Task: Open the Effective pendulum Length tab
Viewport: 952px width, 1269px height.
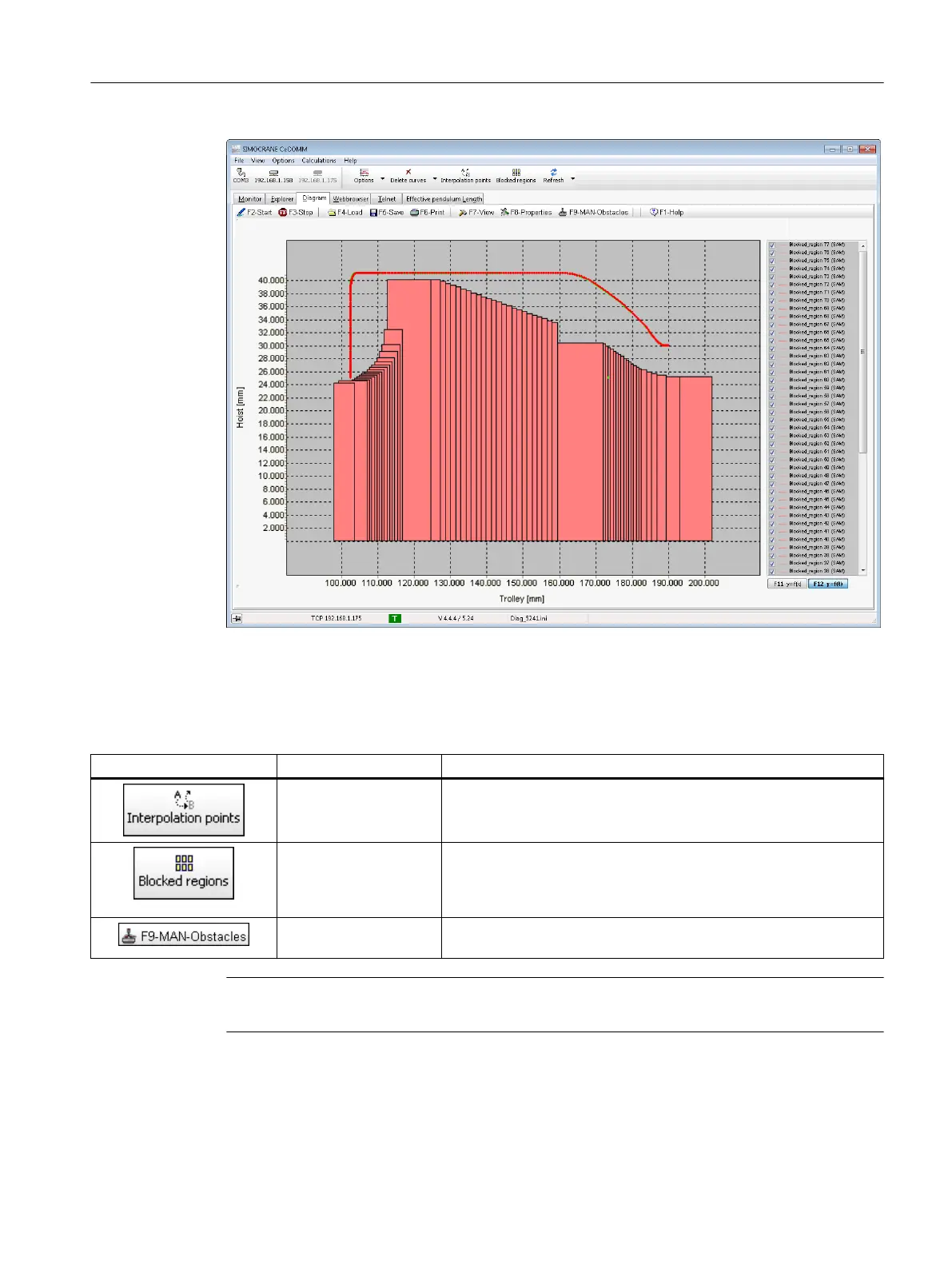Action: 444,198
